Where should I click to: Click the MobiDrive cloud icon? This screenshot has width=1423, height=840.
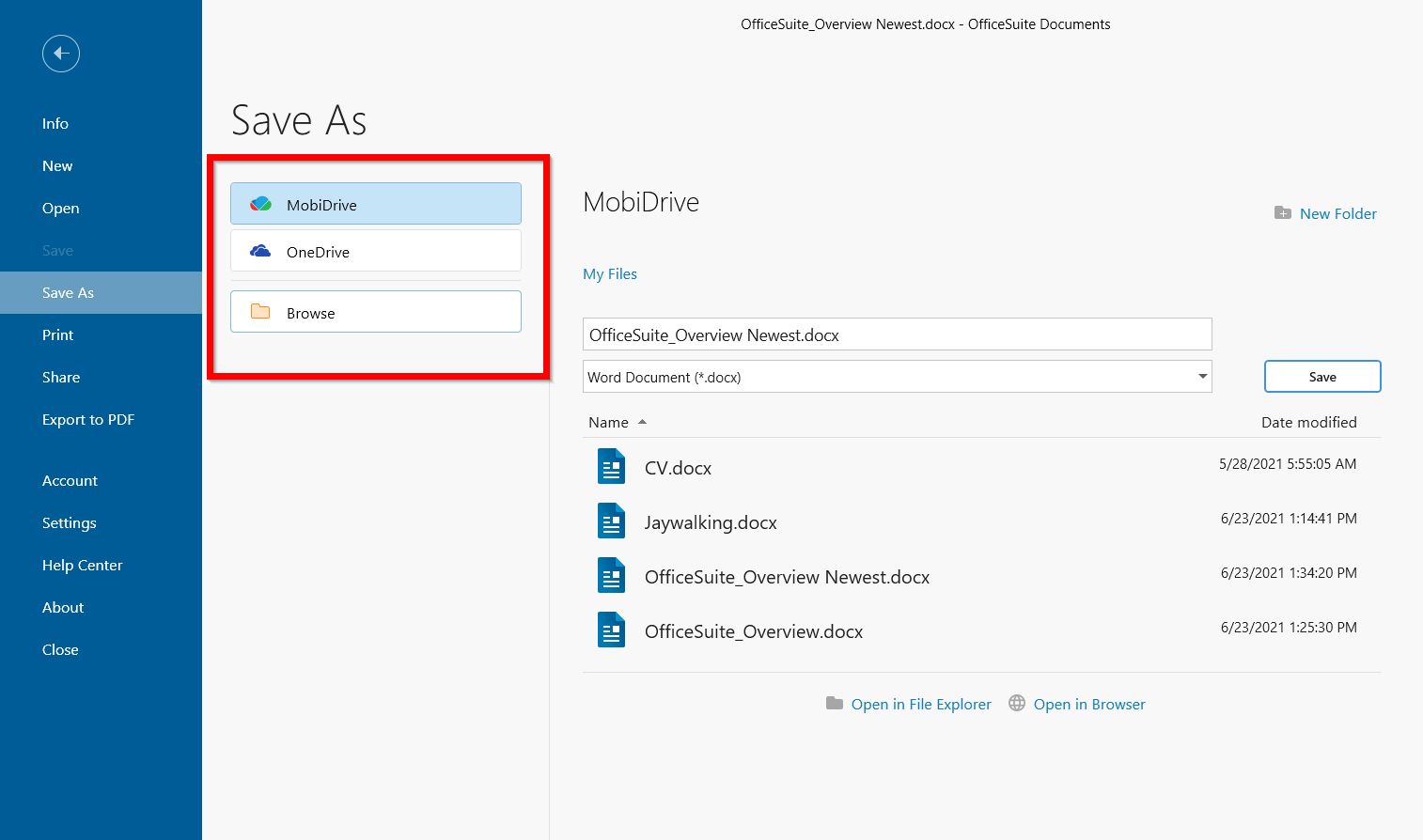(260, 204)
